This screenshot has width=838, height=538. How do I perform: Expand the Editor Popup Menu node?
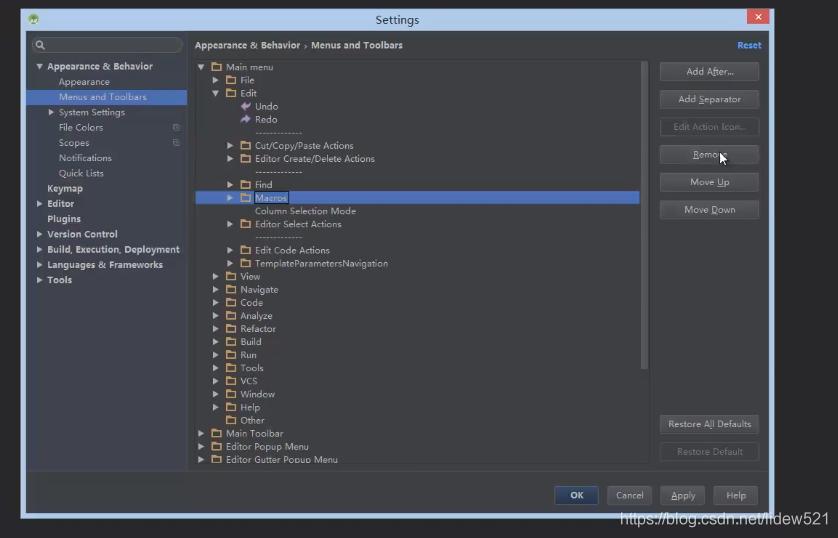point(201,447)
